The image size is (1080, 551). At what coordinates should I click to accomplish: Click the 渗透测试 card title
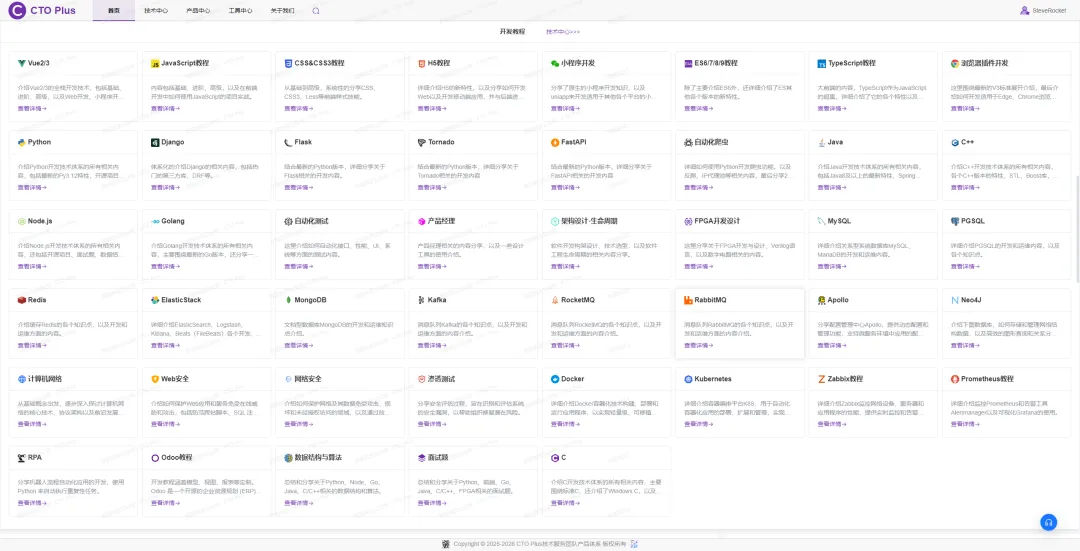pos(441,380)
